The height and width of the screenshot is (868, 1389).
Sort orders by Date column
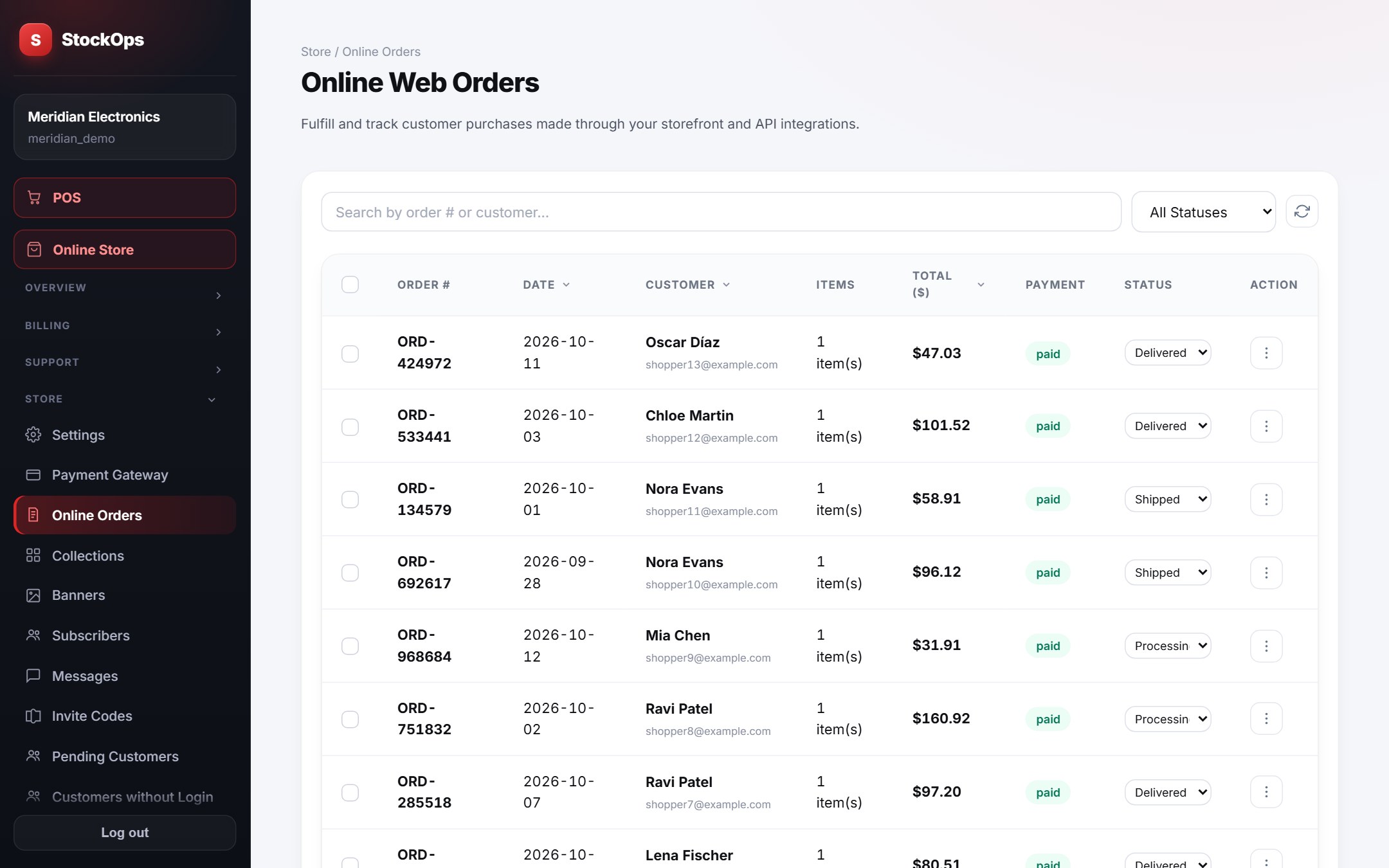click(x=546, y=285)
